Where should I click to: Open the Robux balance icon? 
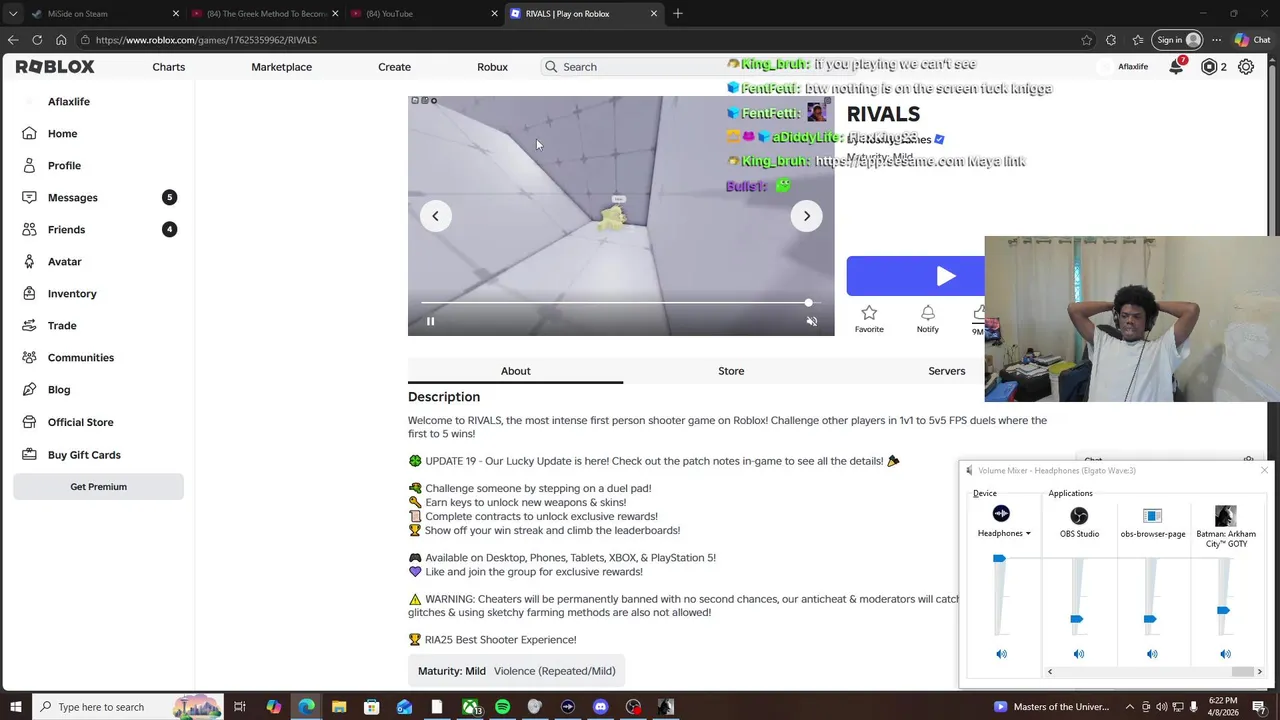(1209, 67)
